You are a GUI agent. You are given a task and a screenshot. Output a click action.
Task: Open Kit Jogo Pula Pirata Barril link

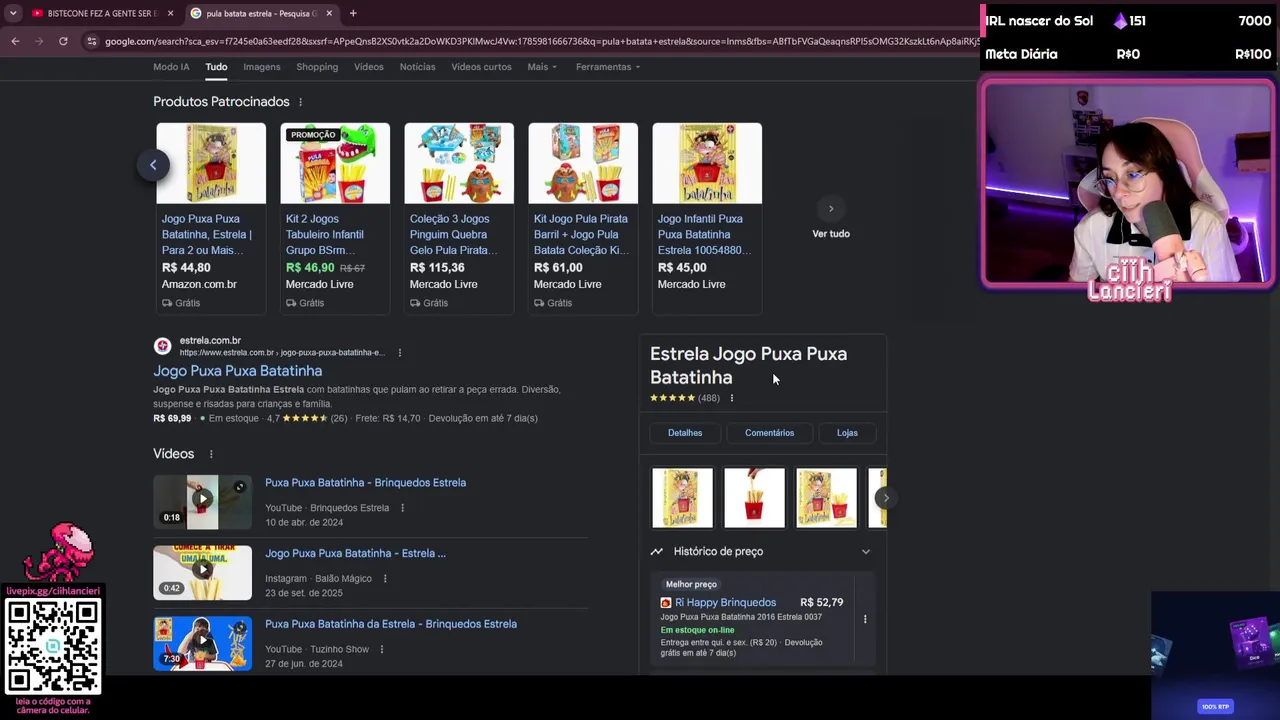coord(581,234)
